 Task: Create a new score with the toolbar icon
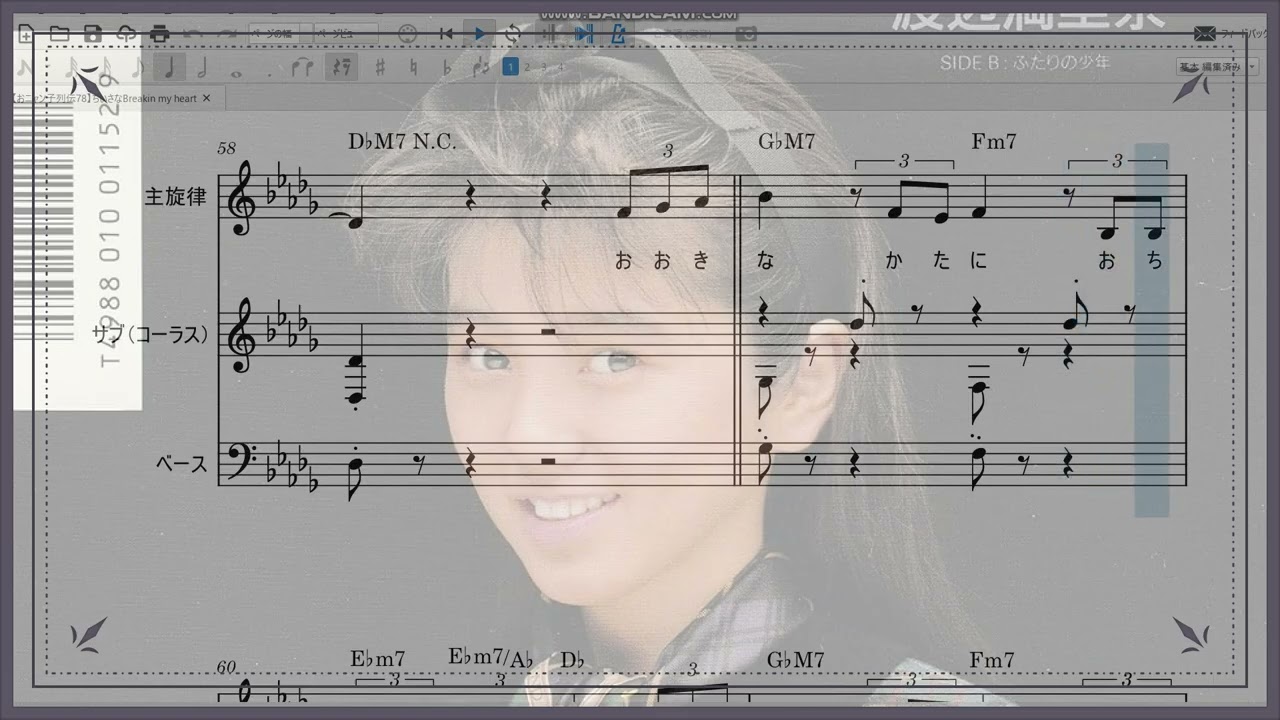[26, 34]
